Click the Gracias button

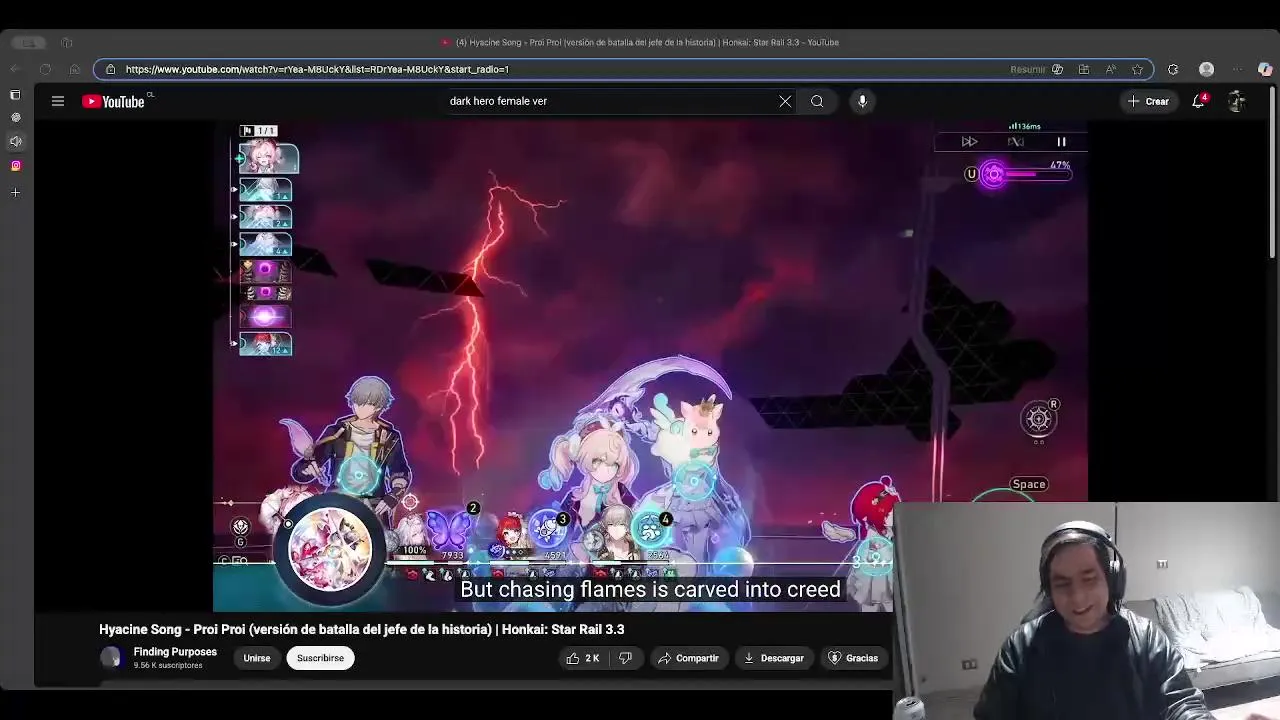click(x=853, y=658)
